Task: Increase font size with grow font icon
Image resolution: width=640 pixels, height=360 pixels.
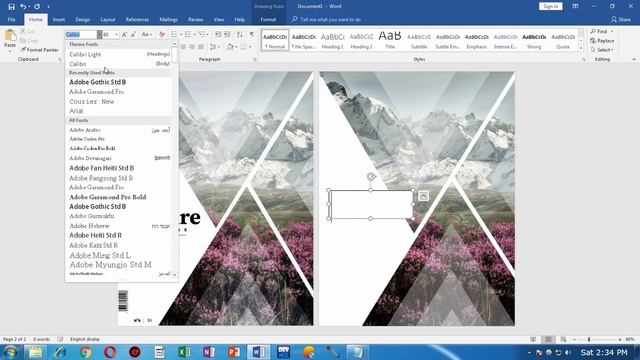Action: [124, 35]
